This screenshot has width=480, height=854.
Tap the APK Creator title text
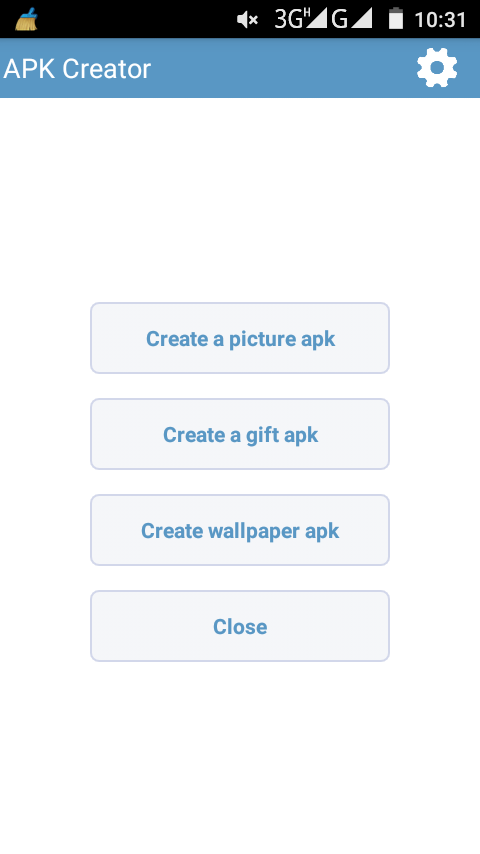[77, 69]
